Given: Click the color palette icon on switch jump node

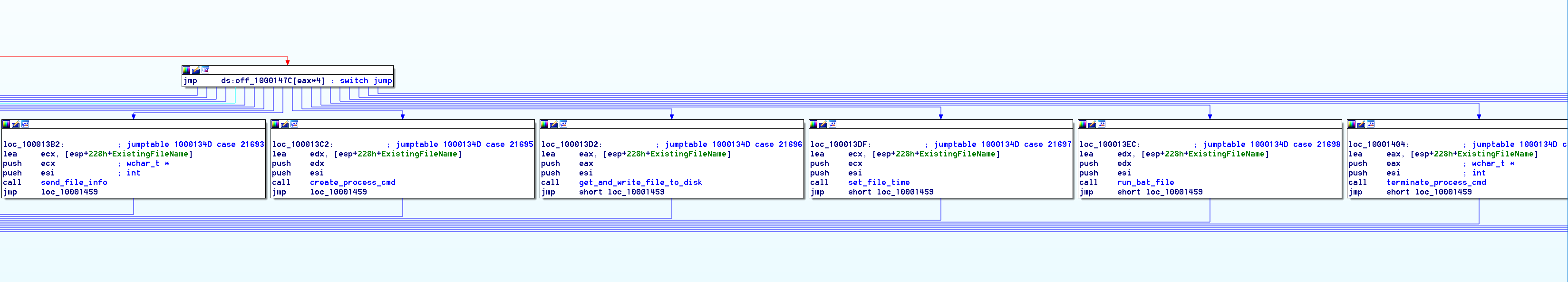Looking at the screenshot, I should [x=186, y=70].
